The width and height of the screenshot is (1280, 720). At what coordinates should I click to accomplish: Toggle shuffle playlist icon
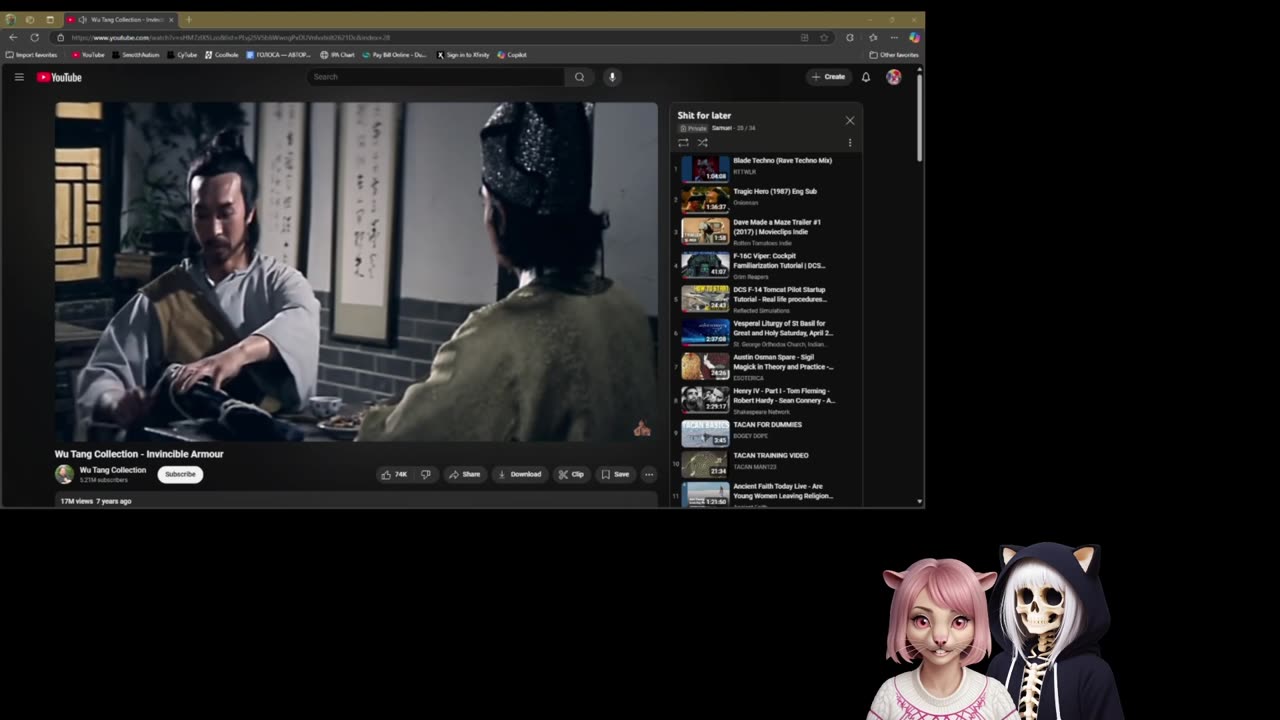[702, 143]
